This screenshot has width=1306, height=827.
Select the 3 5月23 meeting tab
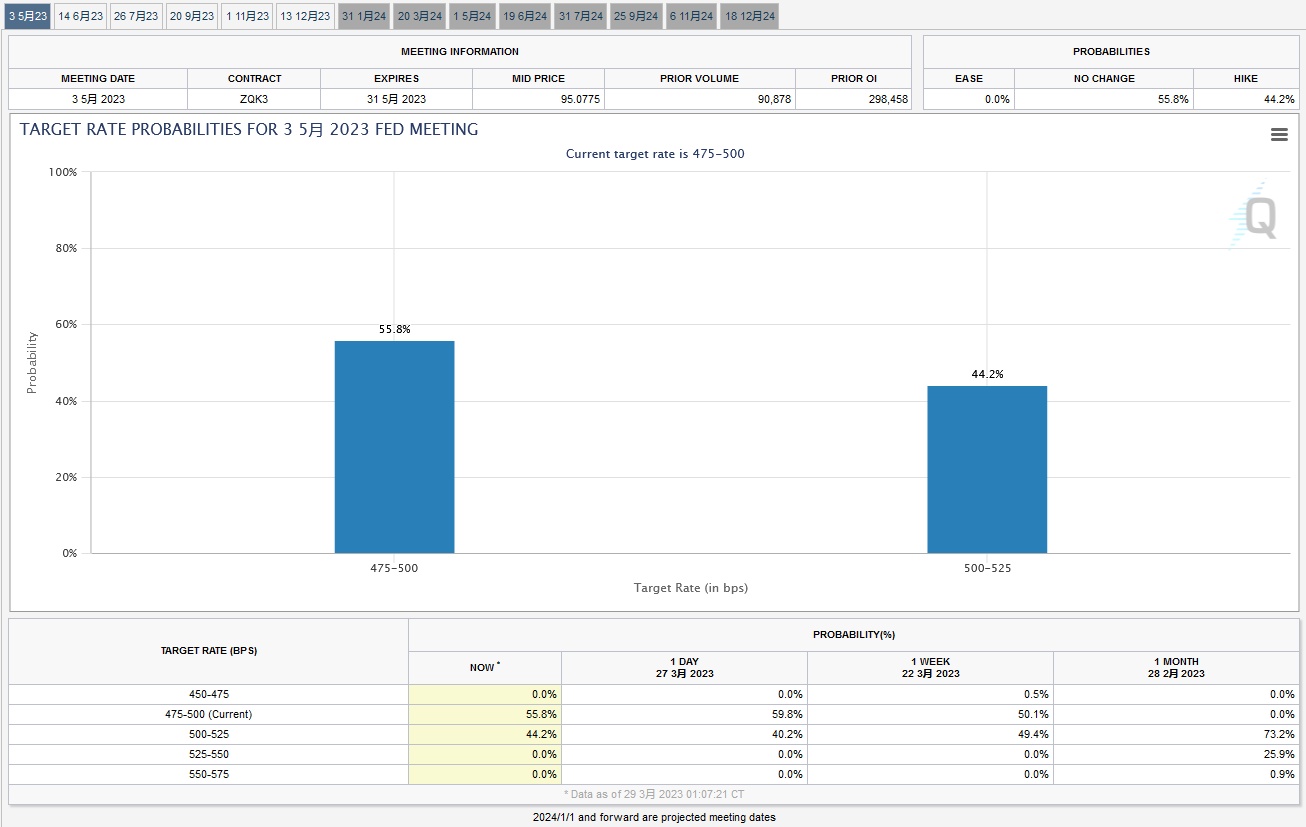pyautogui.click(x=27, y=16)
